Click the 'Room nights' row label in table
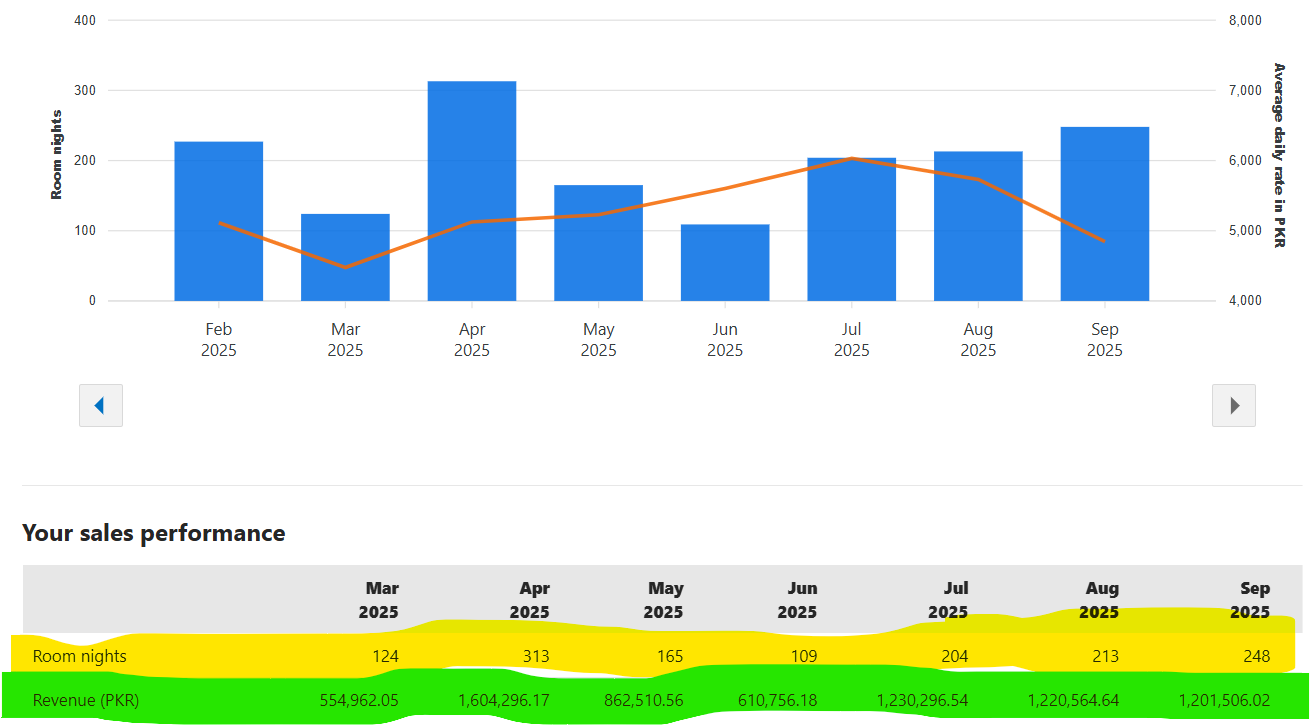The height and width of the screenshot is (725, 1310). pos(80,657)
